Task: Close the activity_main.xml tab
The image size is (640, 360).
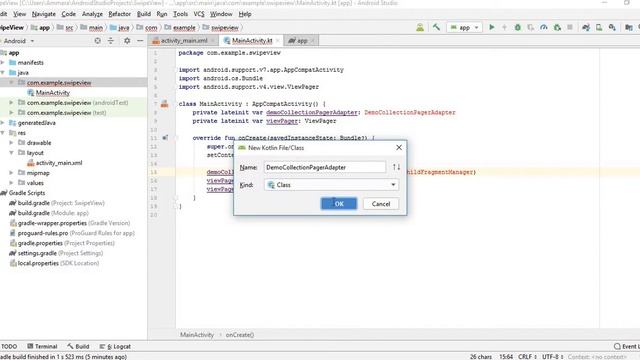Action: (x=213, y=41)
